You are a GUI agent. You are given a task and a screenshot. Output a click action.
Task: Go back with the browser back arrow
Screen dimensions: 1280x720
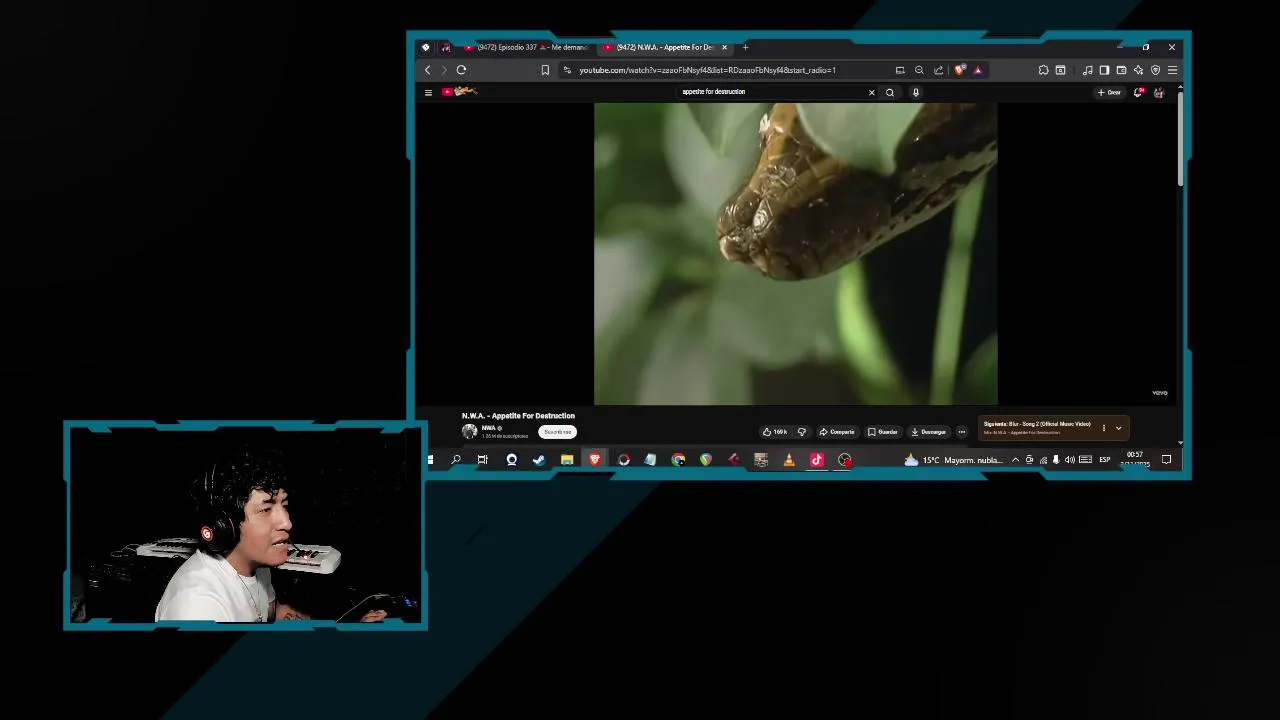click(x=428, y=70)
